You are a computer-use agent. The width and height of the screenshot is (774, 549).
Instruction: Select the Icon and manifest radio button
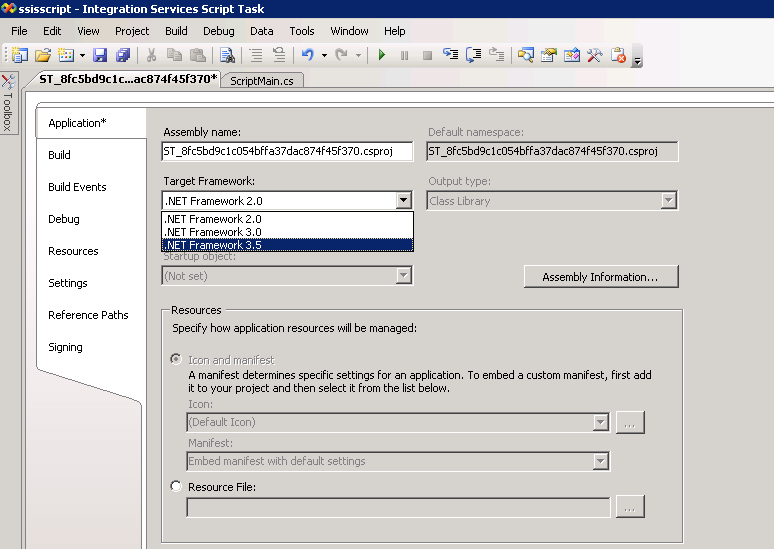[176, 359]
